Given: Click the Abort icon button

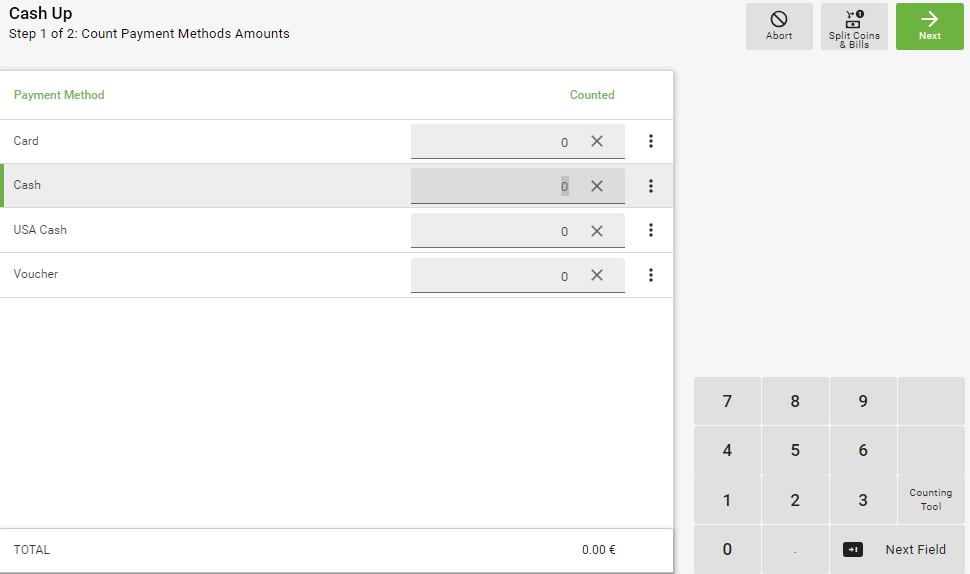Looking at the screenshot, I should (x=779, y=26).
